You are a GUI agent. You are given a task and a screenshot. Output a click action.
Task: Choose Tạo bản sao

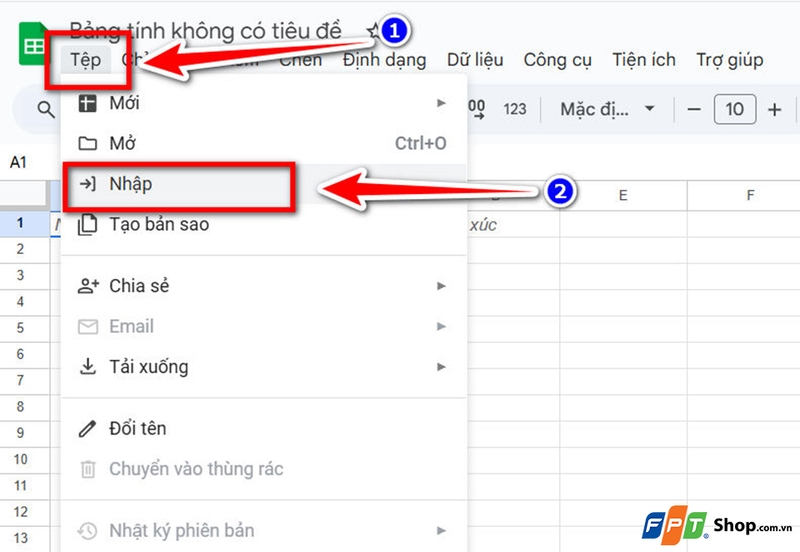pyautogui.click(x=263, y=224)
